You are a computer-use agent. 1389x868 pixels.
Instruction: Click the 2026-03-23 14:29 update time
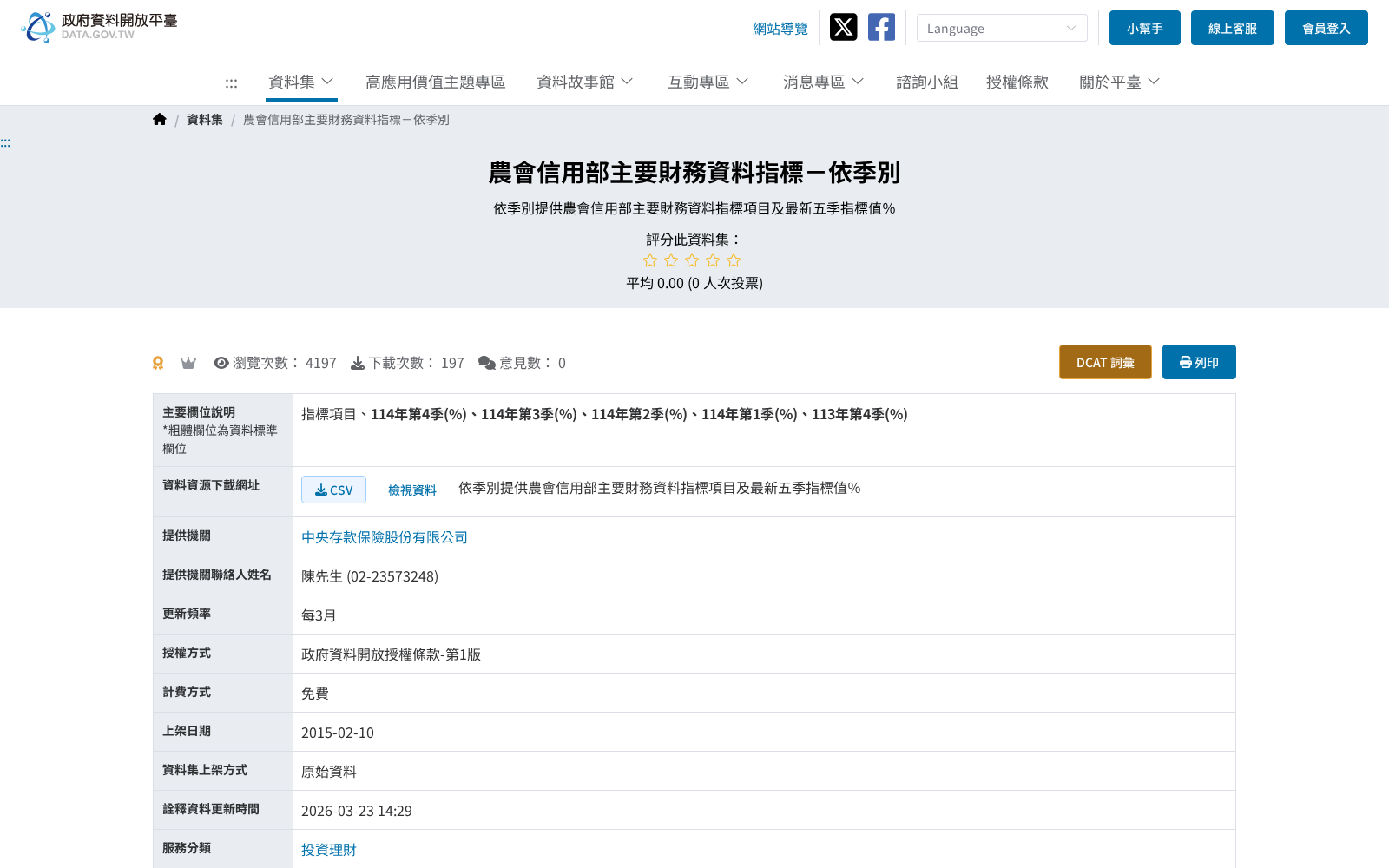pyautogui.click(x=357, y=811)
